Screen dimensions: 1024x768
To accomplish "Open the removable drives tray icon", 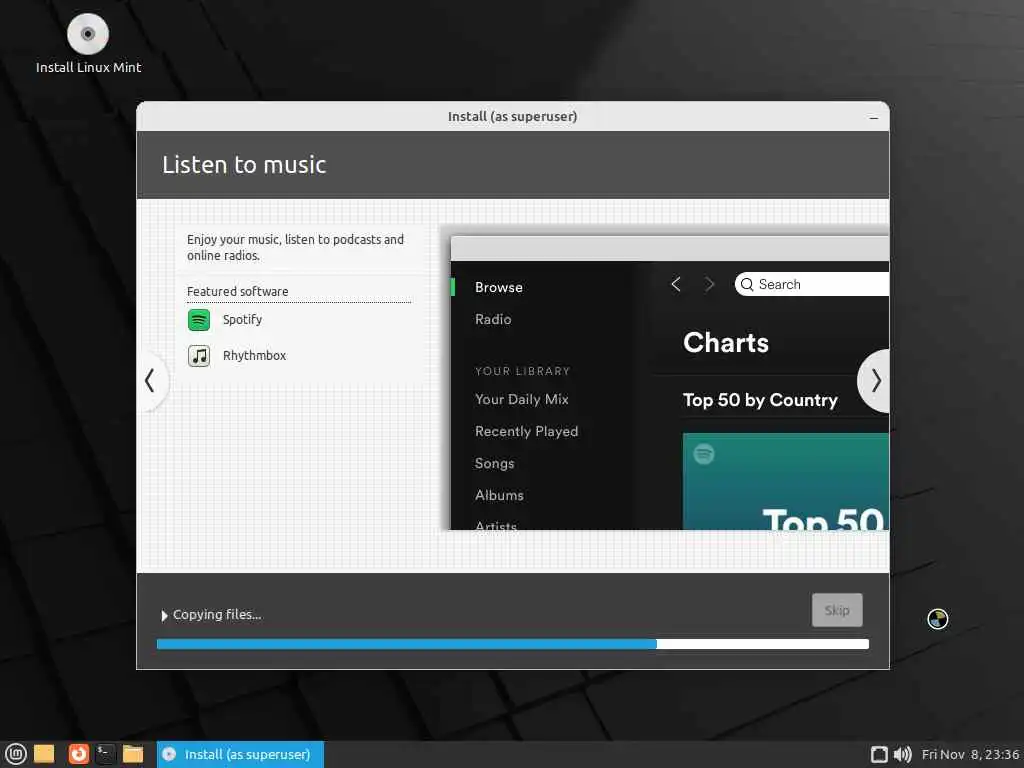I will pyautogui.click(x=879, y=755).
